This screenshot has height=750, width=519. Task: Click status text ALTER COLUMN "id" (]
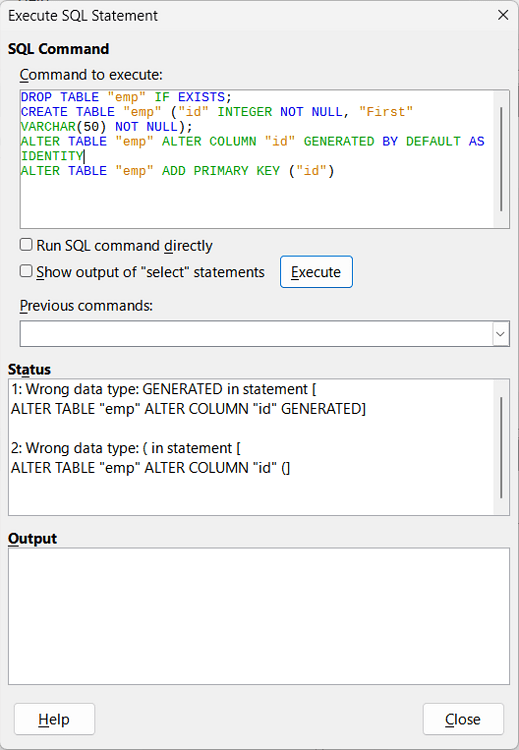pyautogui.click(x=151, y=468)
